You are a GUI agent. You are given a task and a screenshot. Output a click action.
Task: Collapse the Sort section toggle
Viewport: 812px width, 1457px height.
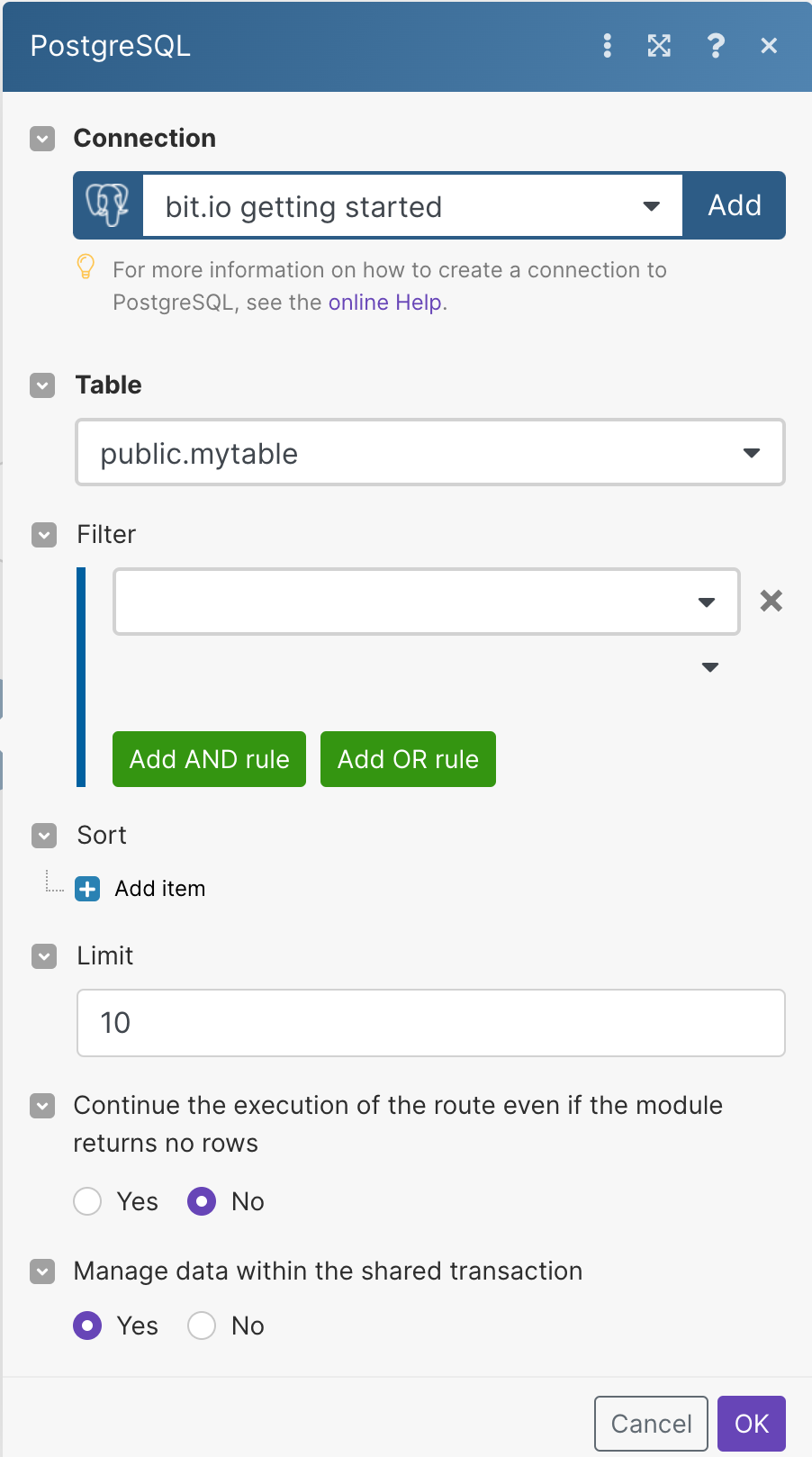[43, 836]
